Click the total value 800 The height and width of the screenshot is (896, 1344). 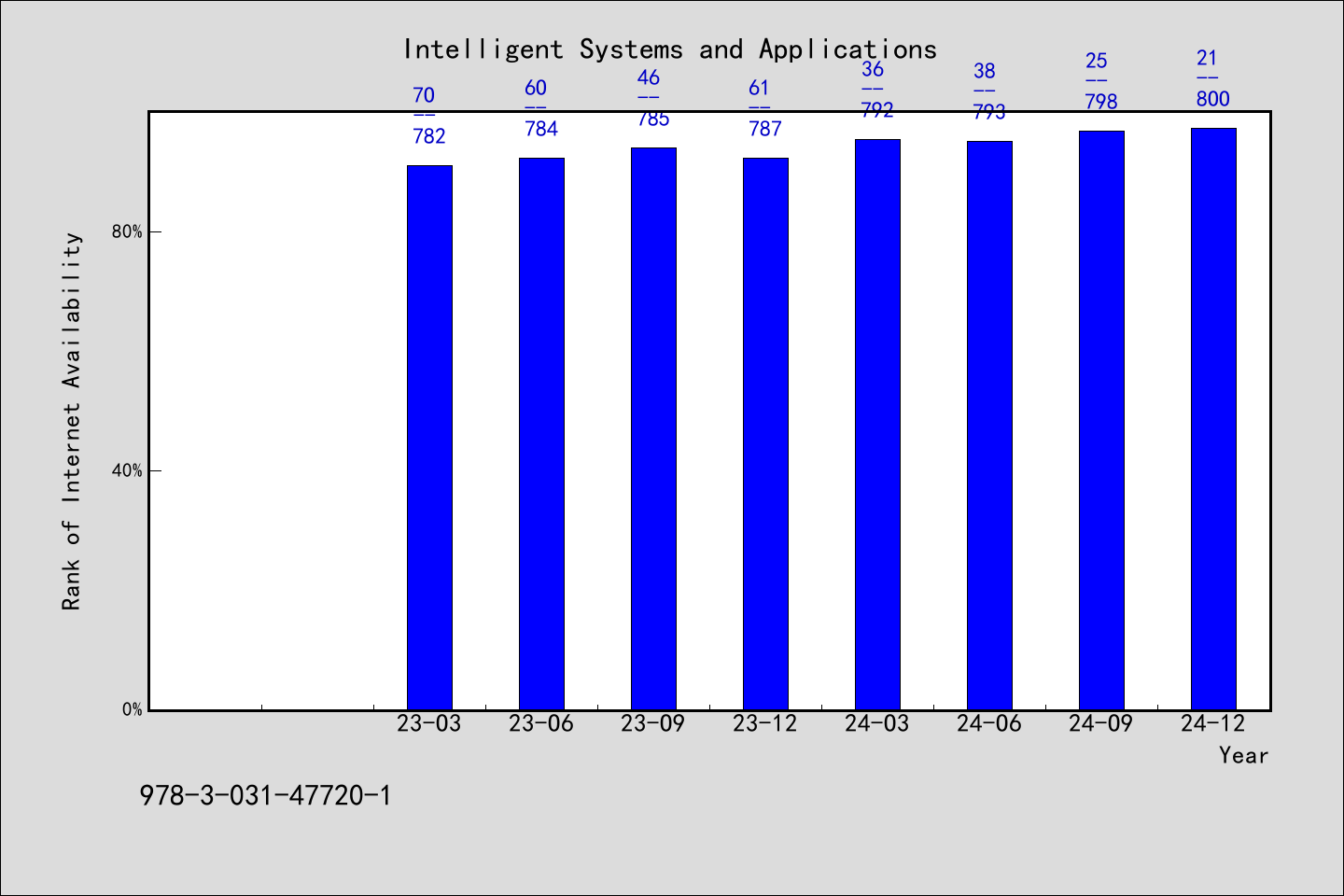point(1213,99)
